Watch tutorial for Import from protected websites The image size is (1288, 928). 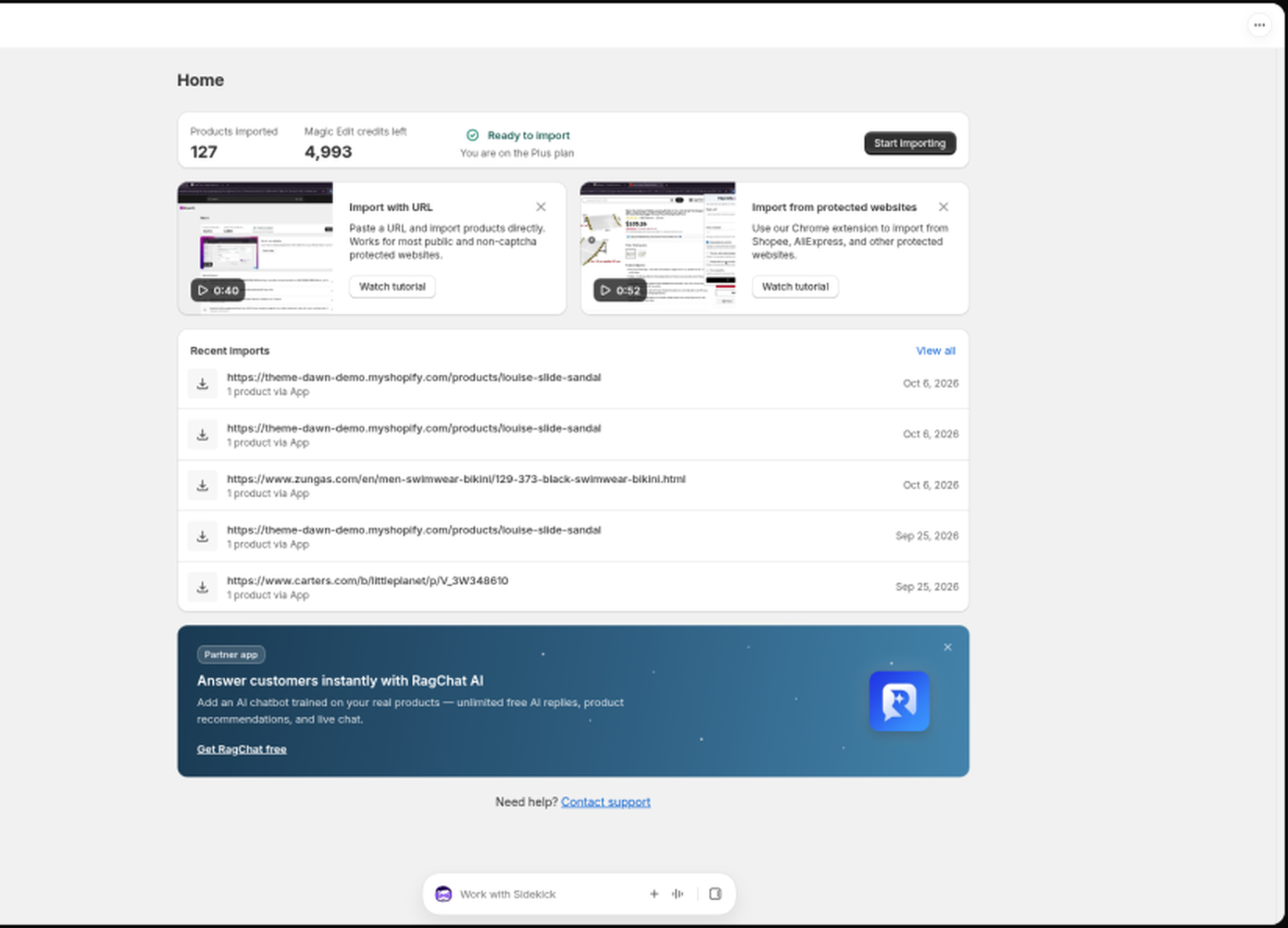click(795, 287)
